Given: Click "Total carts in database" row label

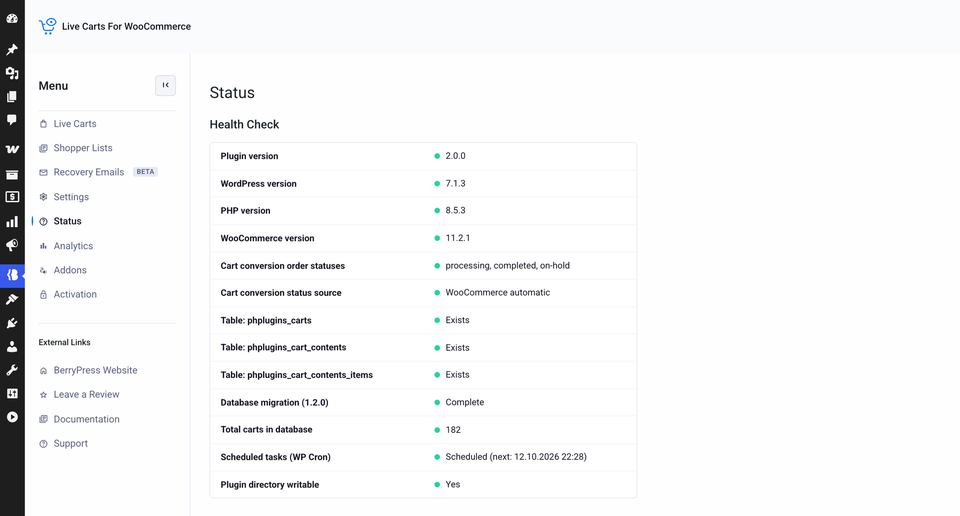Looking at the screenshot, I should click(x=266, y=430).
